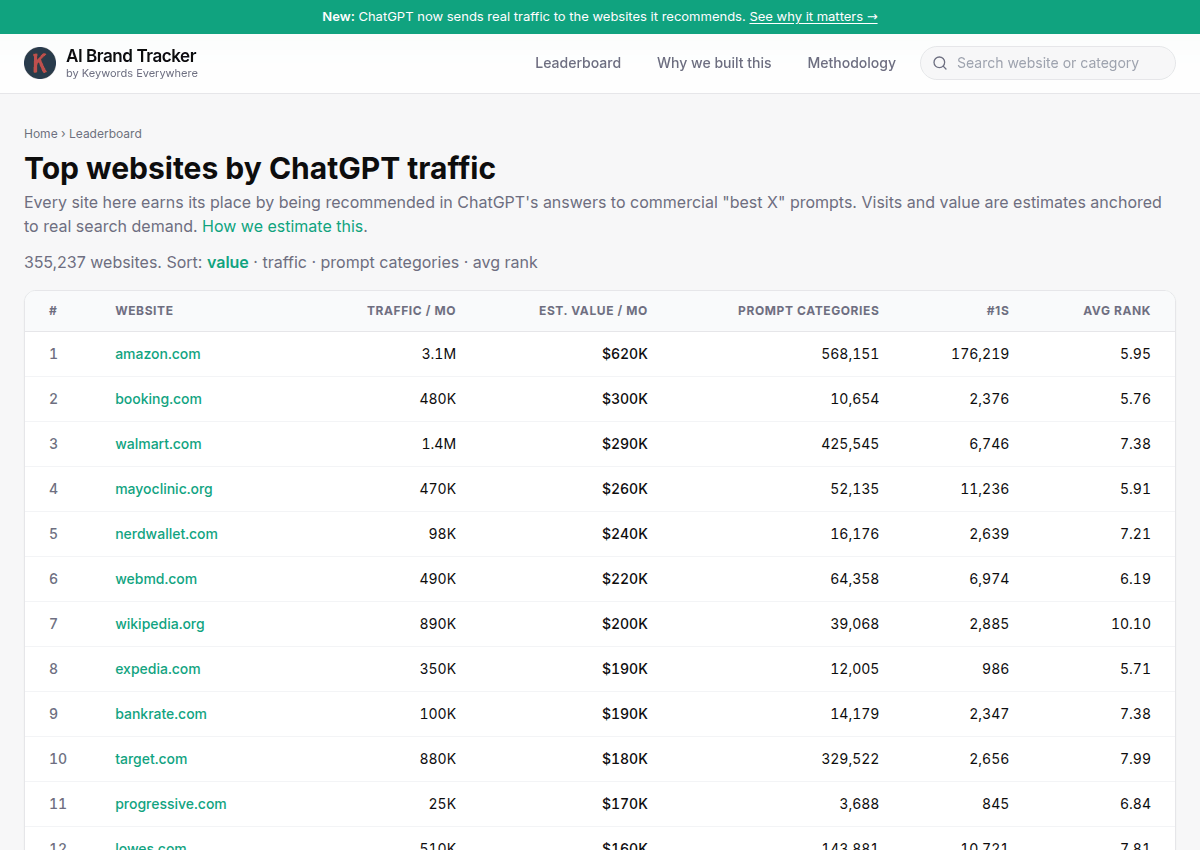Open the Why we built this page

pos(714,63)
